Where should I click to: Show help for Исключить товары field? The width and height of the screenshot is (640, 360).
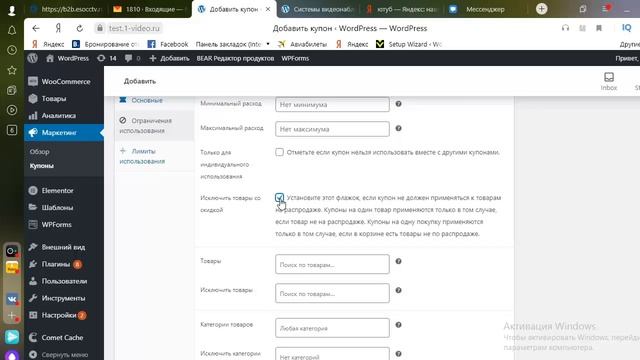[398, 290]
